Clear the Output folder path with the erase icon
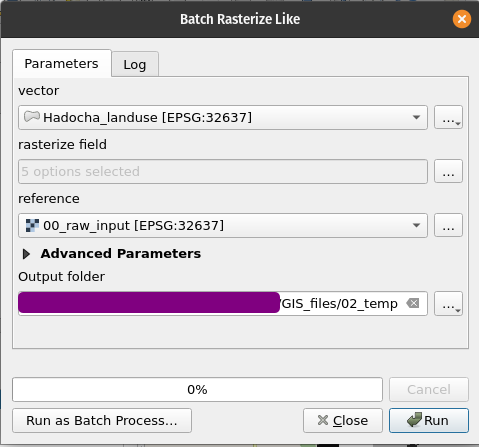Image resolution: width=479 pixels, height=447 pixels. [x=413, y=303]
